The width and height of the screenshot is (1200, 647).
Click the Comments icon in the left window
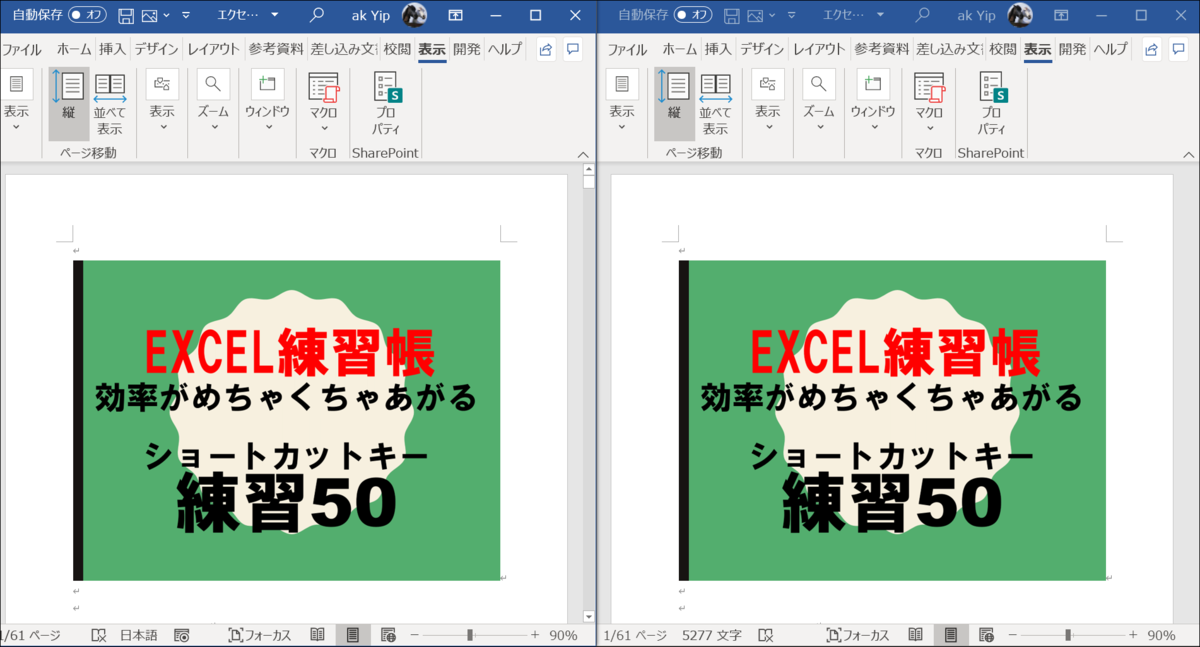[x=573, y=49]
